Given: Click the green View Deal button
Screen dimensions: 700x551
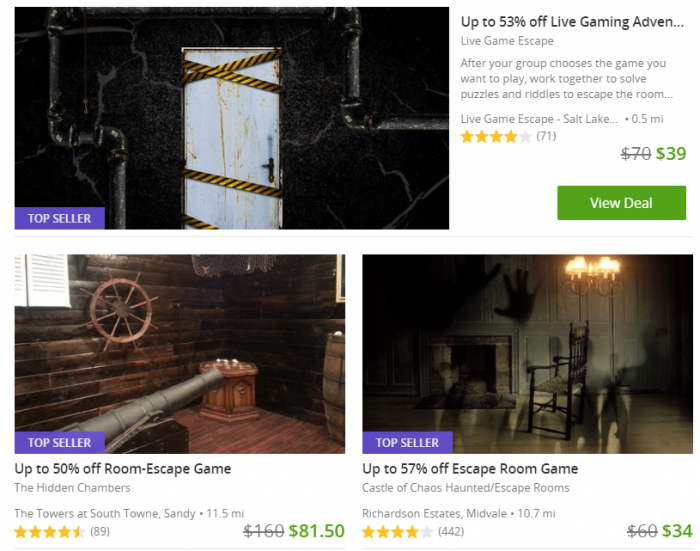Looking at the screenshot, I should pos(621,203).
